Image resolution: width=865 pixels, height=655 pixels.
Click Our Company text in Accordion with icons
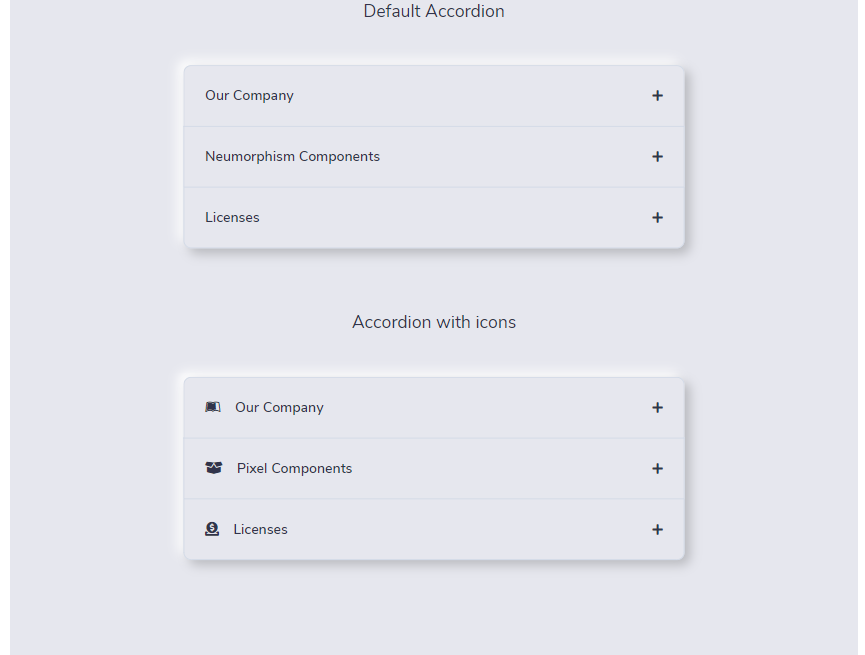tap(279, 408)
